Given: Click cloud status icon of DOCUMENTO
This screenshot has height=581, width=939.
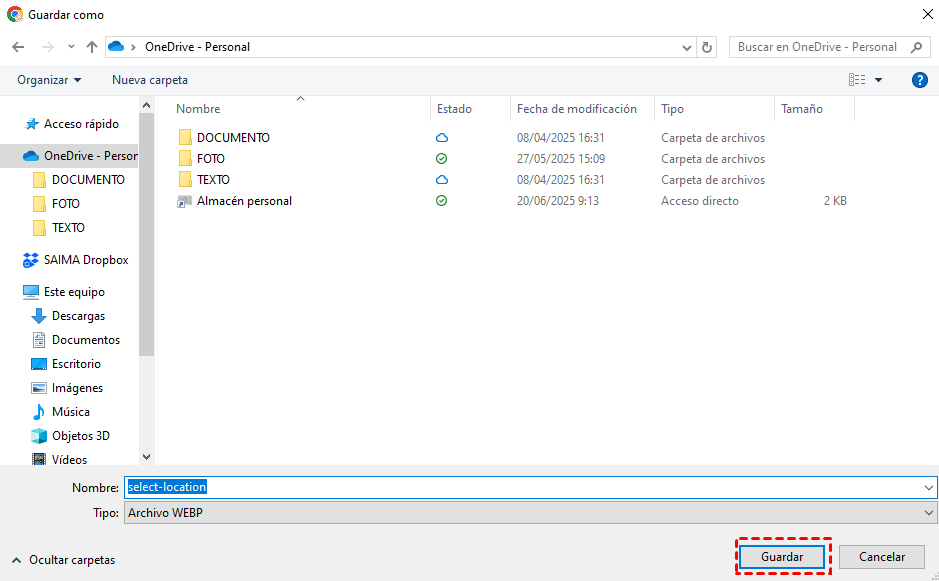Looking at the screenshot, I should 441,138.
